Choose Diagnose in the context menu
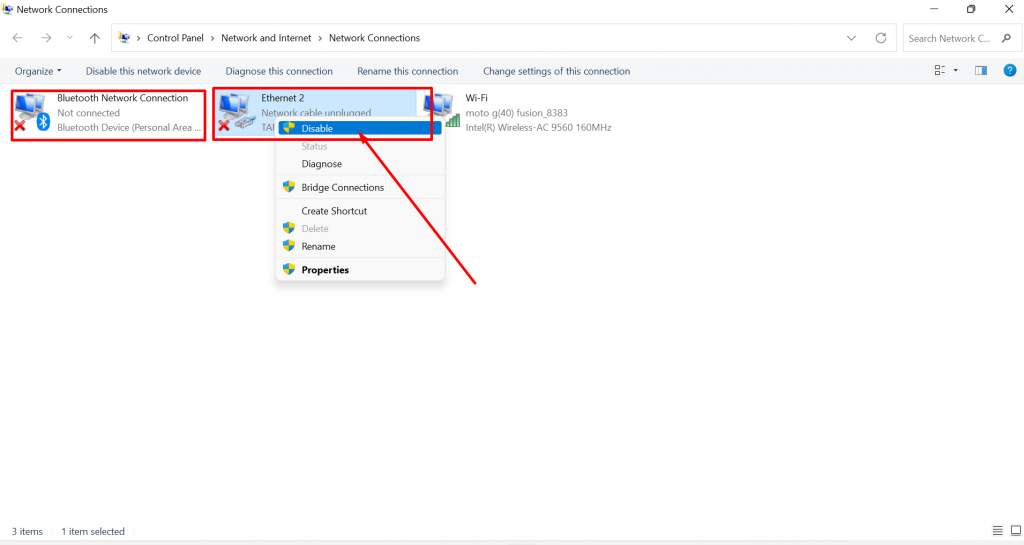Screen dimensions: 1024x545 [x=360, y=164]
